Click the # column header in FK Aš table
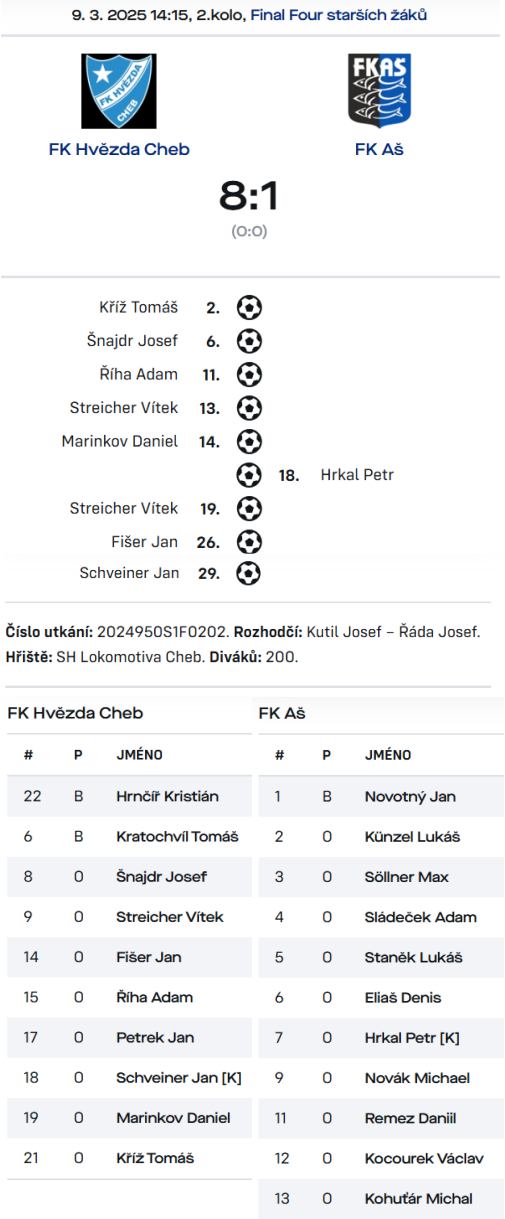Viewport: 505px width, 1219px height. click(280, 755)
